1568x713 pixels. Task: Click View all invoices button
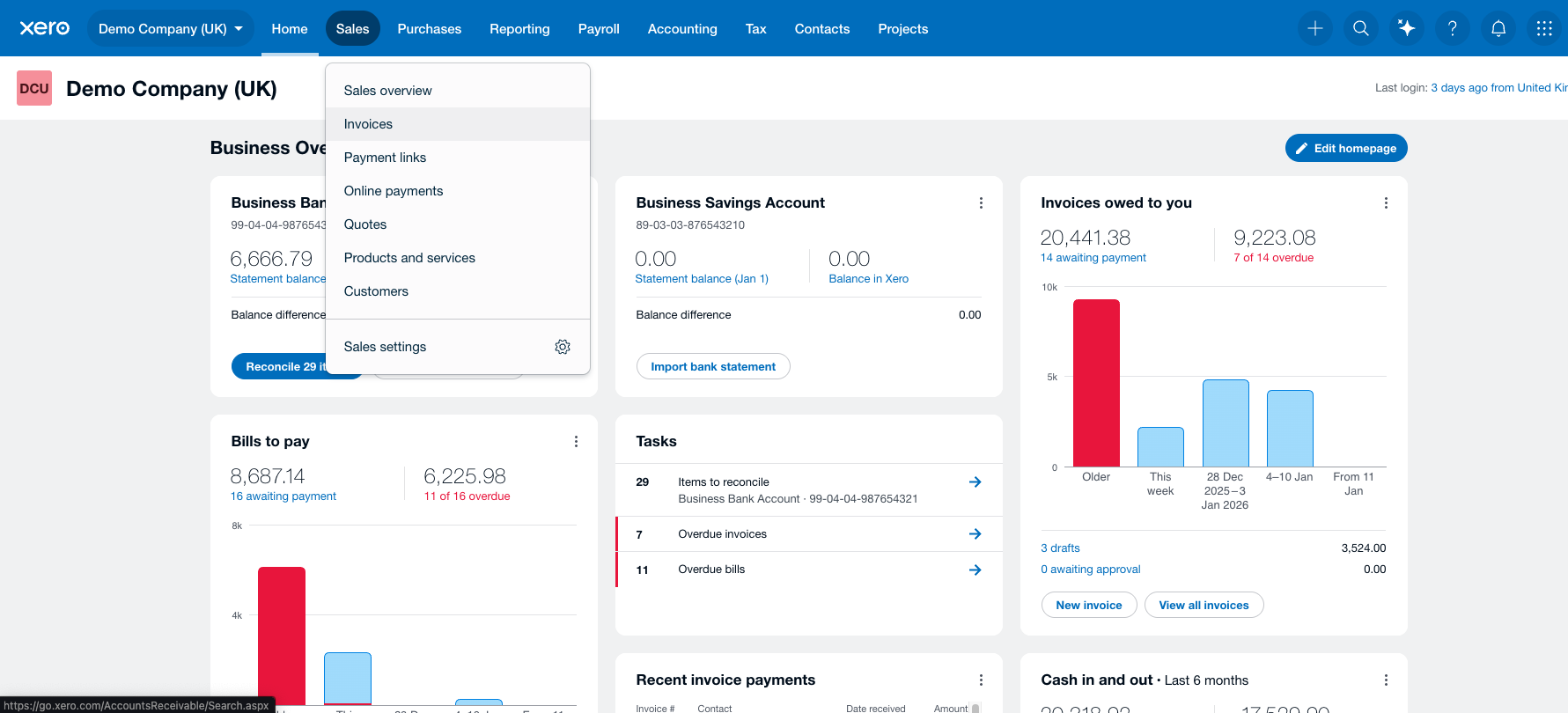tap(1204, 605)
